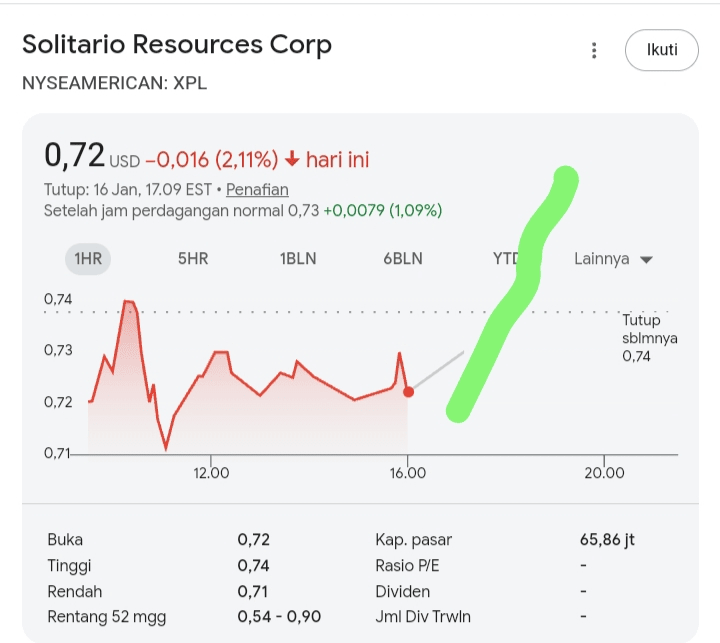Select the YTD range tab
The width and height of the screenshot is (720, 643).
tap(506, 259)
